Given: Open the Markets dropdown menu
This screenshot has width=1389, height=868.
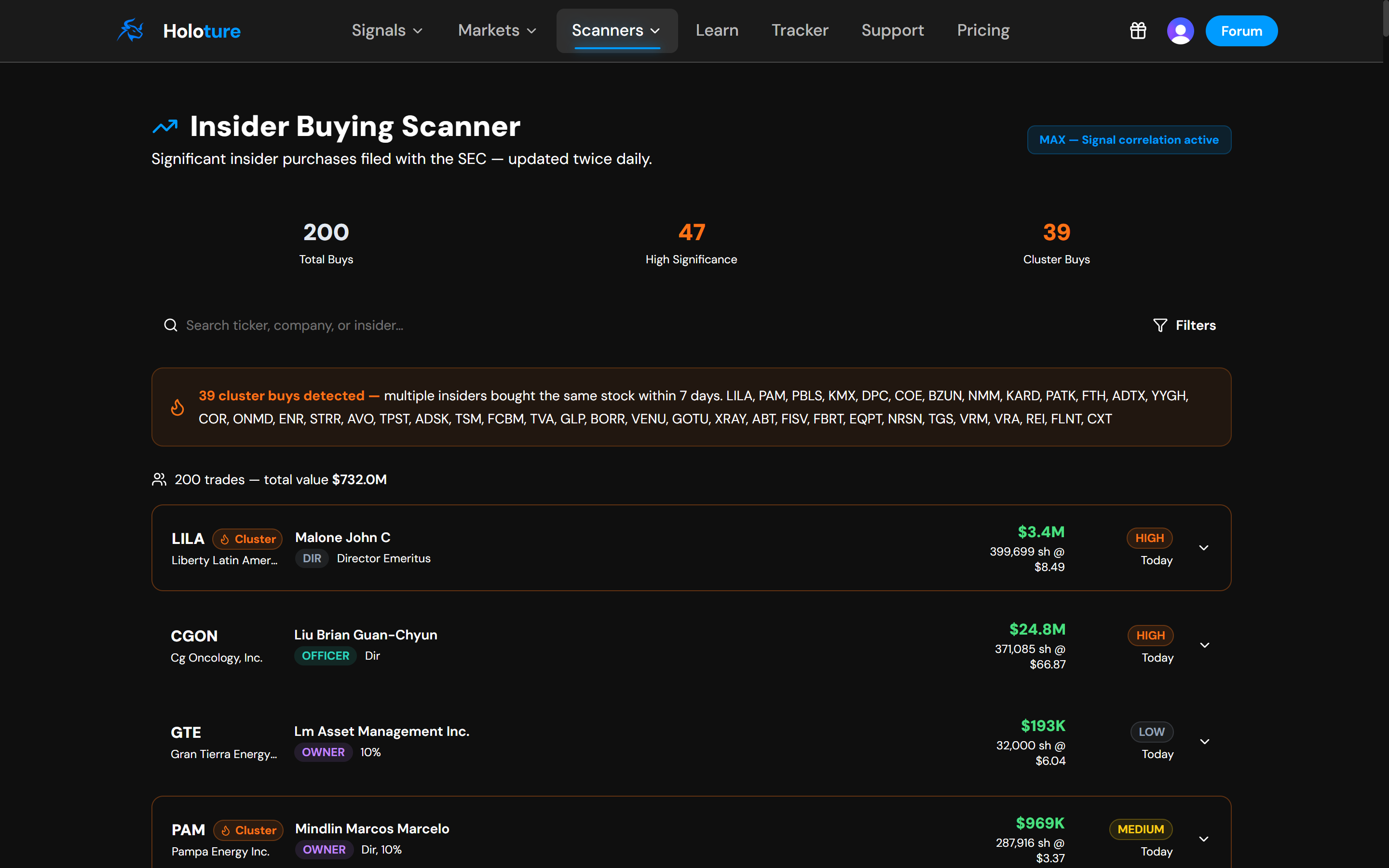Looking at the screenshot, I should pyautogui.click(x=497, y=30).
